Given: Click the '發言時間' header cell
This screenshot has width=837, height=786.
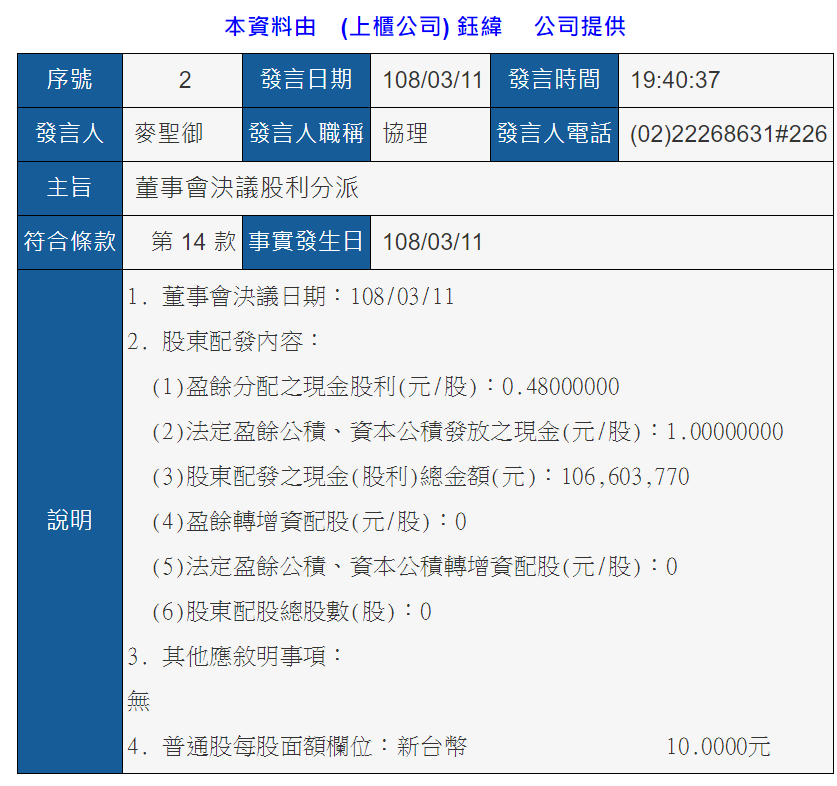Looking at the screenshot, I should pos(554,80).
